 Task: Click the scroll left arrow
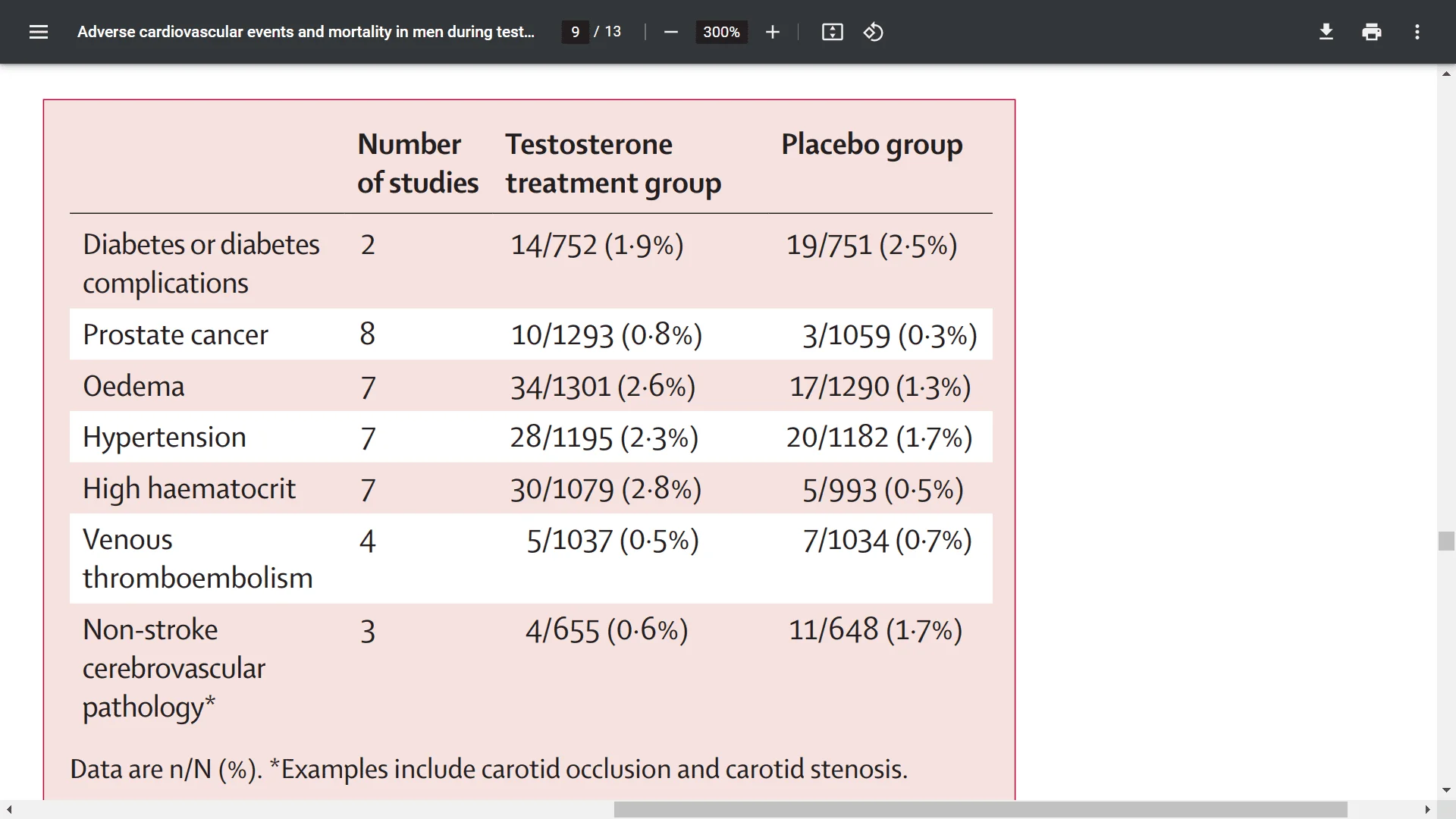click(x=8, y=810)
